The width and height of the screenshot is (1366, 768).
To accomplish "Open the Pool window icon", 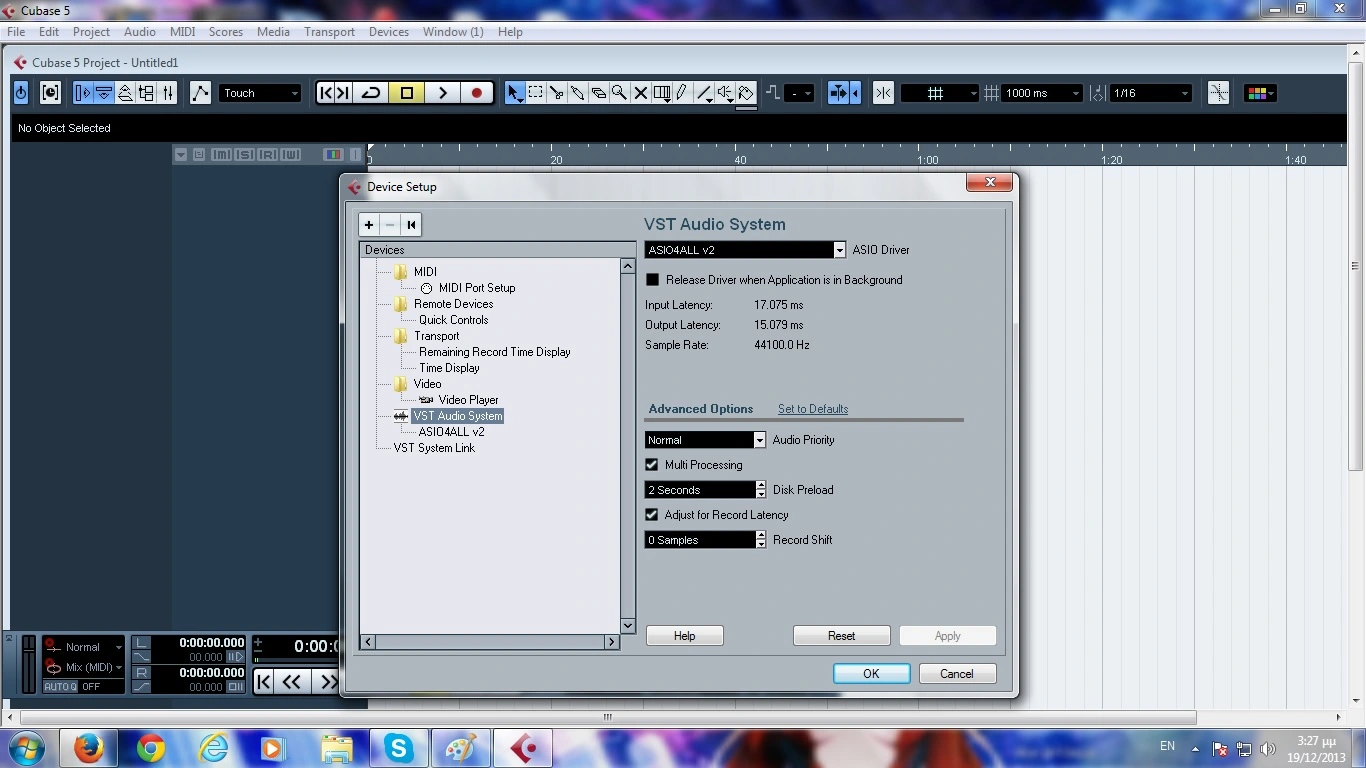I will coord(146,93).
